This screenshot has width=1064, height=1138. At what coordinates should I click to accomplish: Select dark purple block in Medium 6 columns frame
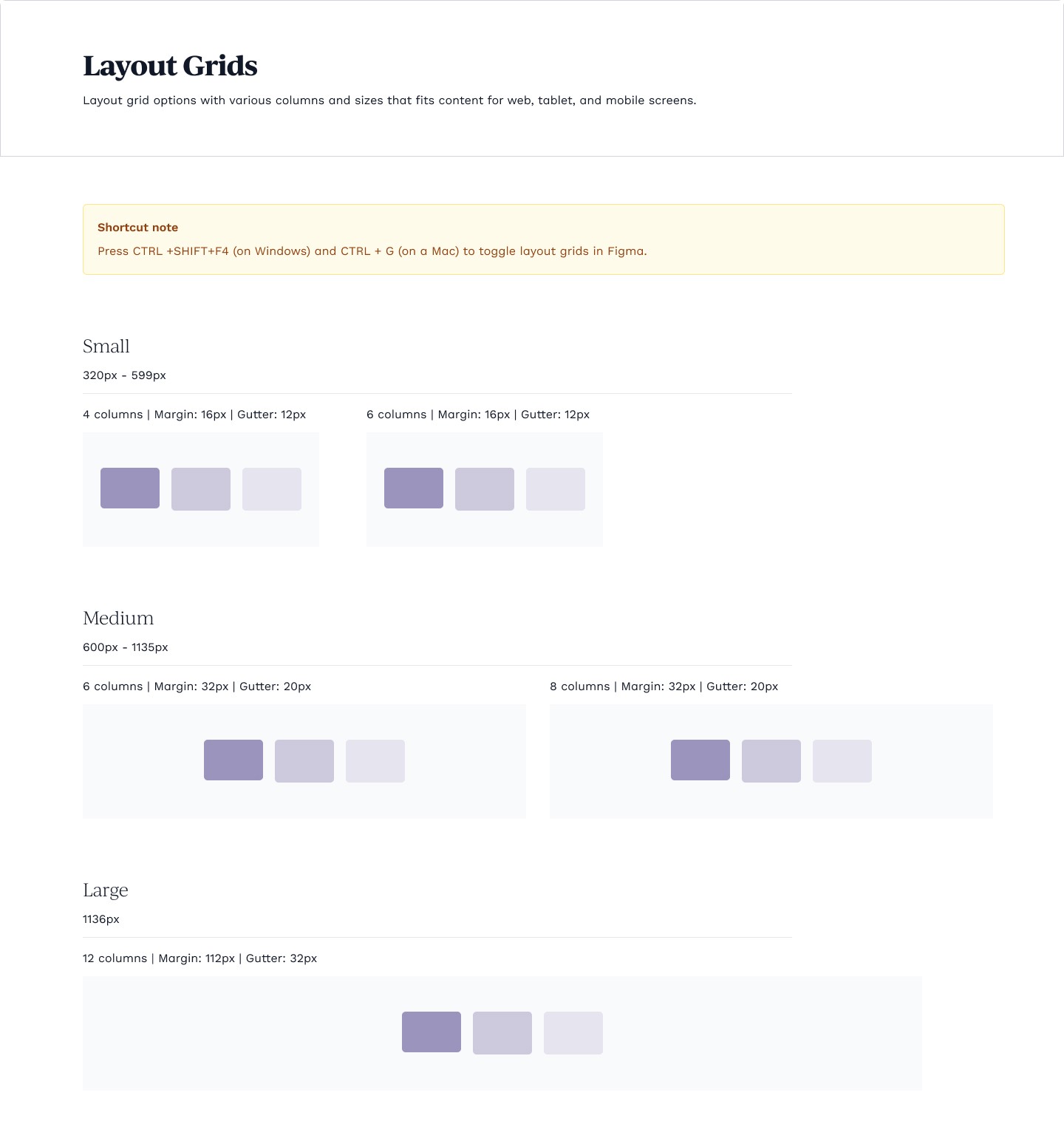point(233,760)
